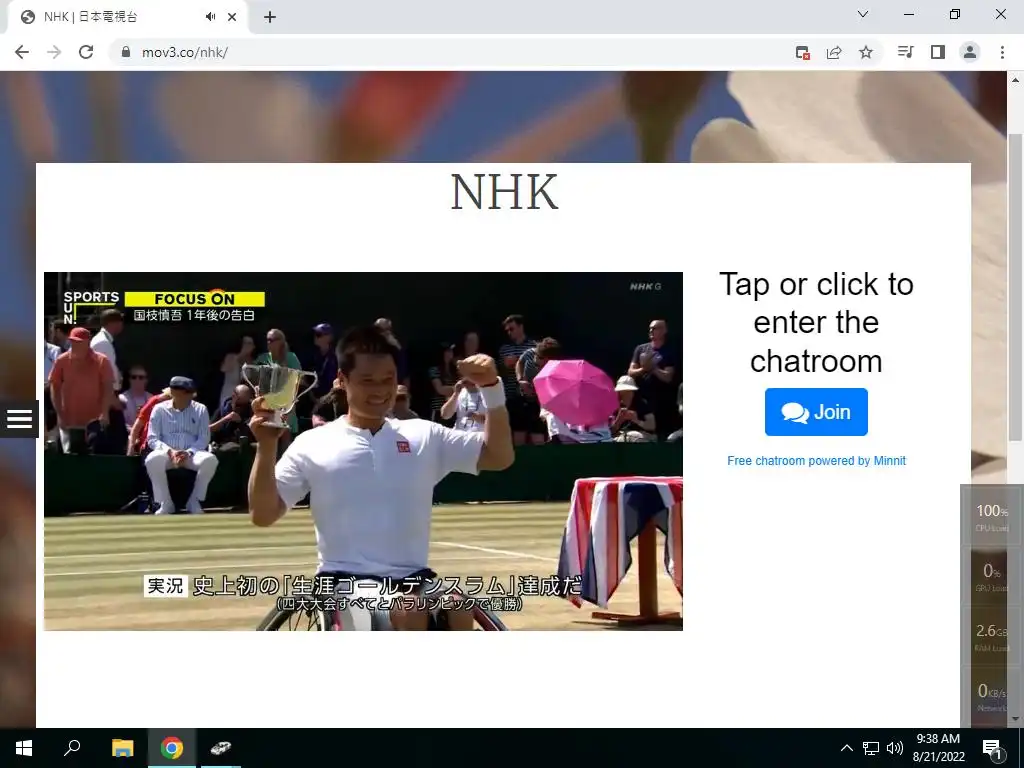Viewport: 1024px width, 768px height.
Task: Open the car icon app in the taskbar
Action: click(x=221, y=748)
